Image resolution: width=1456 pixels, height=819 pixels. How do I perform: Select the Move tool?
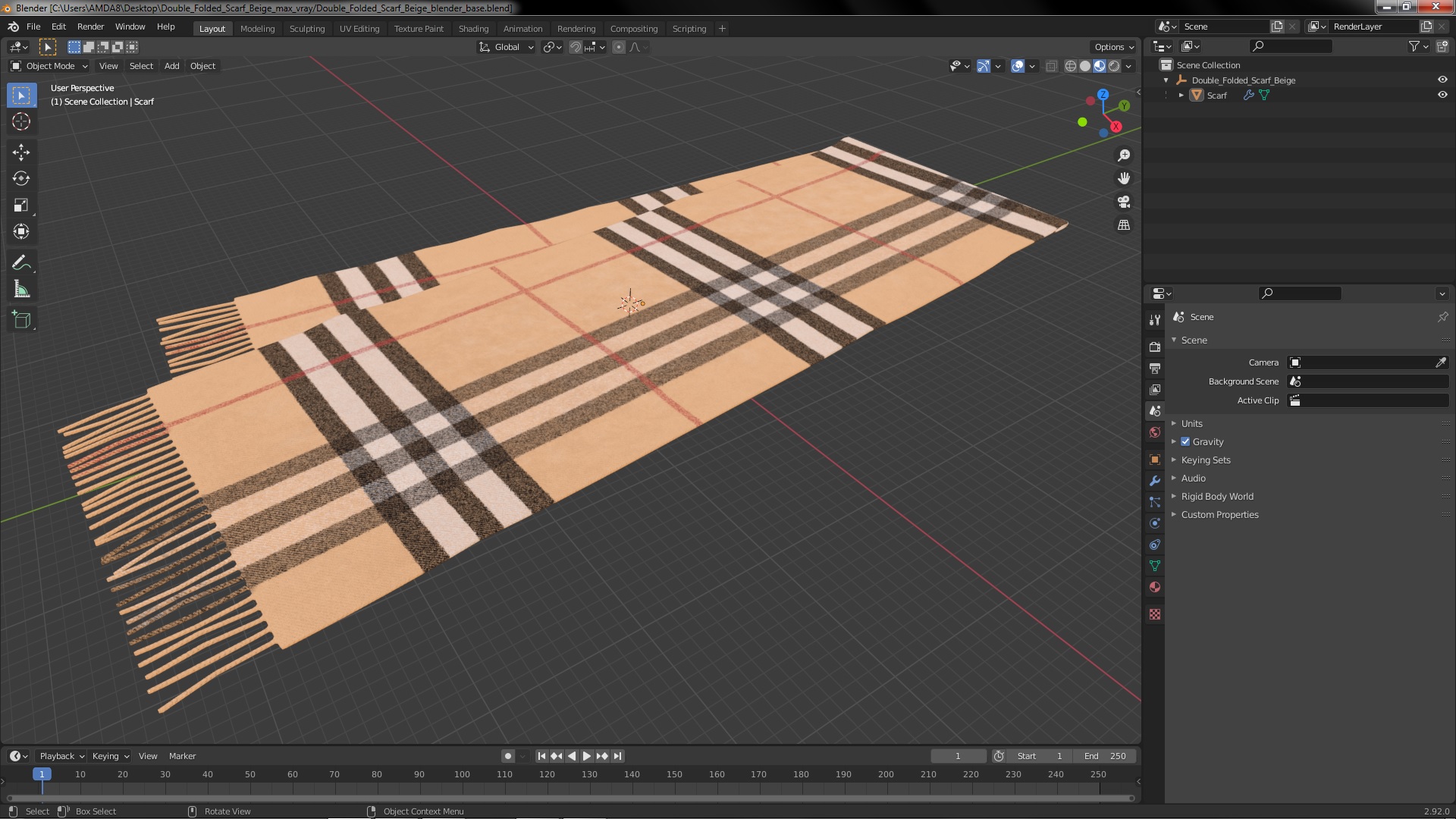pyautogui.click(x=21, y=152)
